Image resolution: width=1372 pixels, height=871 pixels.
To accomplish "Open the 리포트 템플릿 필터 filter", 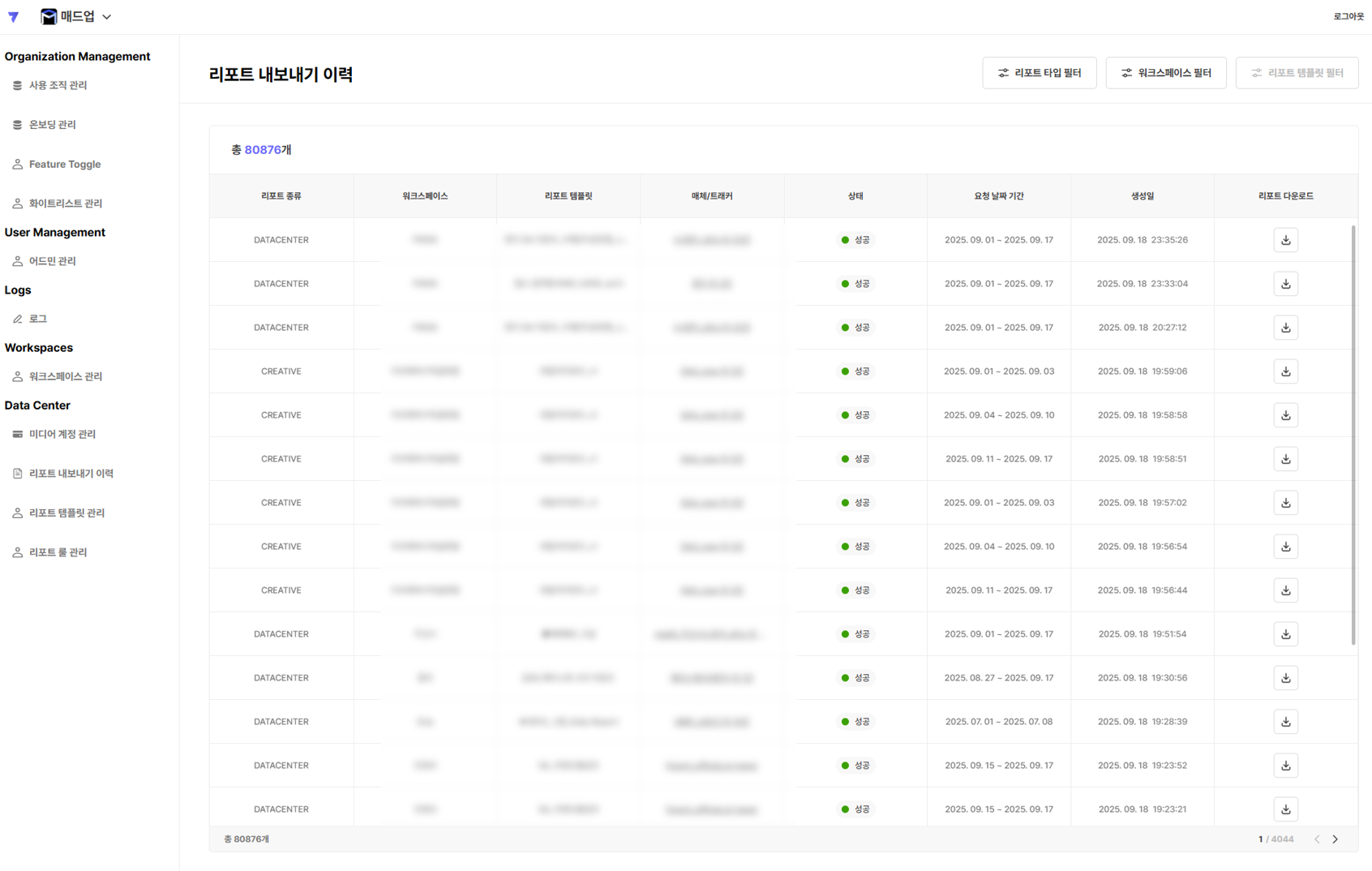I will (x=1297, y=73).
